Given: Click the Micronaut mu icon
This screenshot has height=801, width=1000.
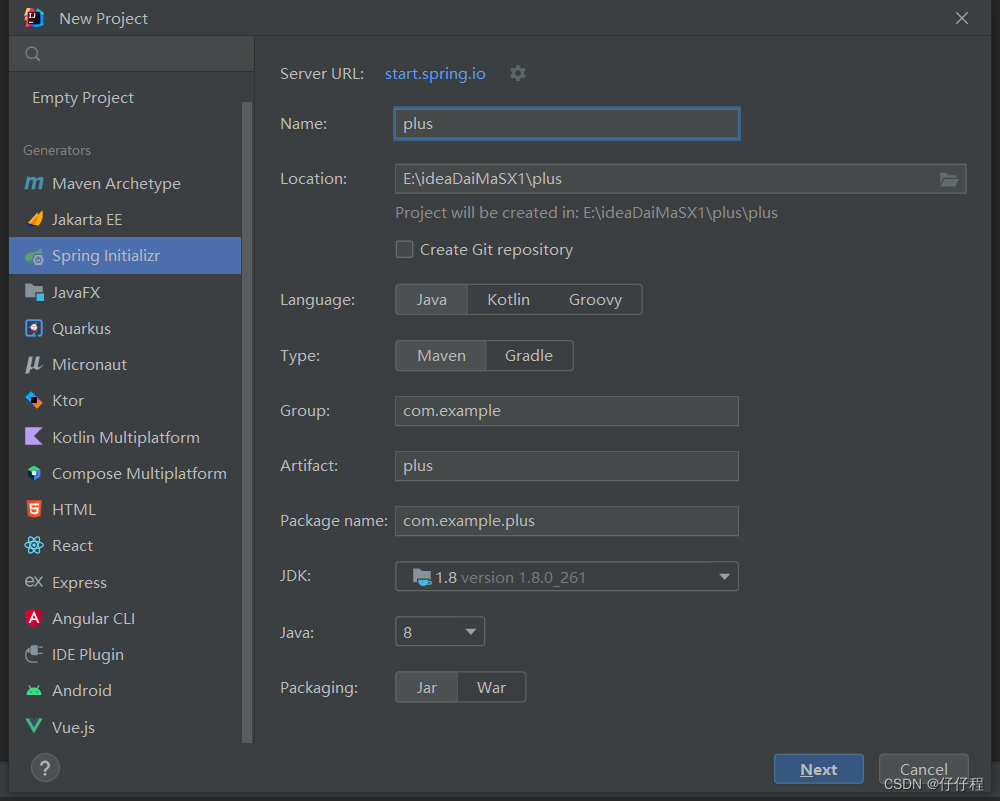Looking at the screenshot, I should [x=34, y=365].
